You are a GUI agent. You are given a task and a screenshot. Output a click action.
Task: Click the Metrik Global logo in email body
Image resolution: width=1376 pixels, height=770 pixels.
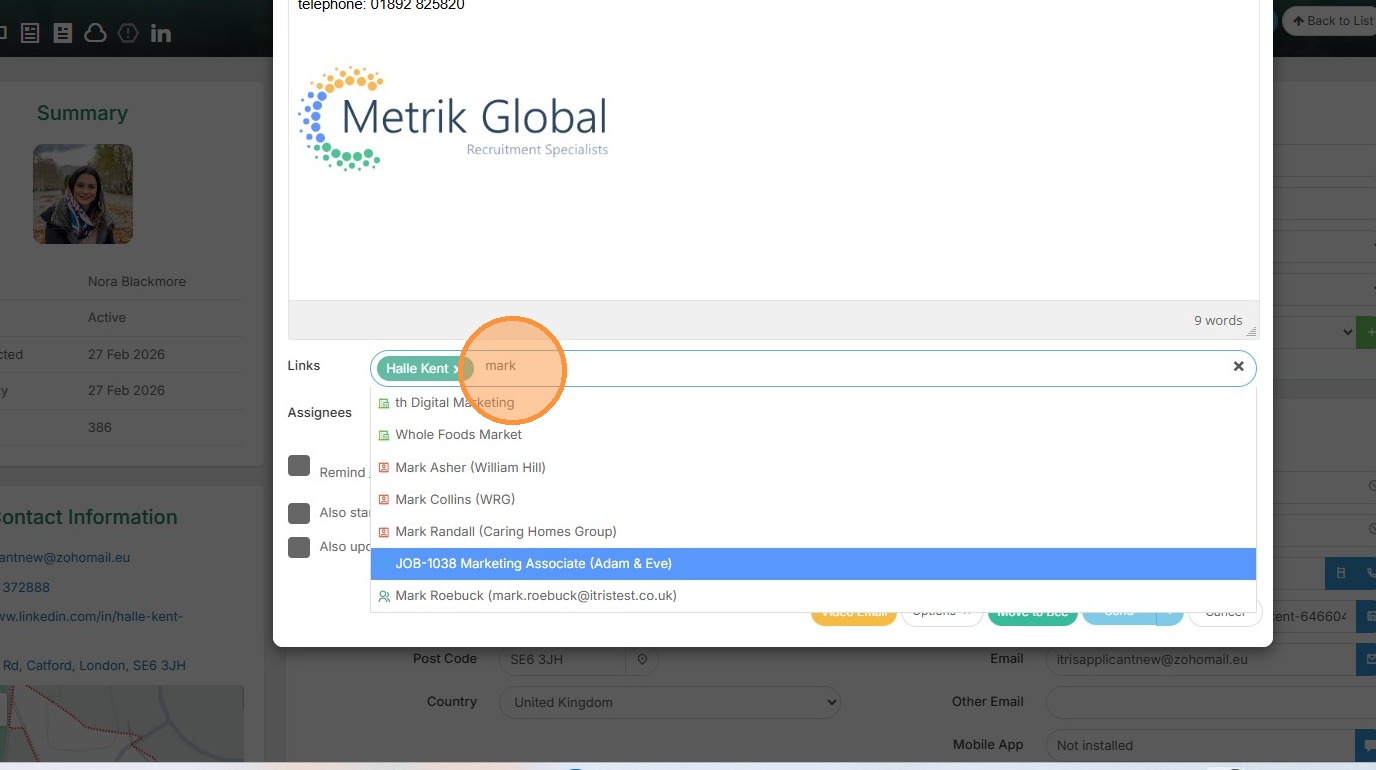point(453,119)
